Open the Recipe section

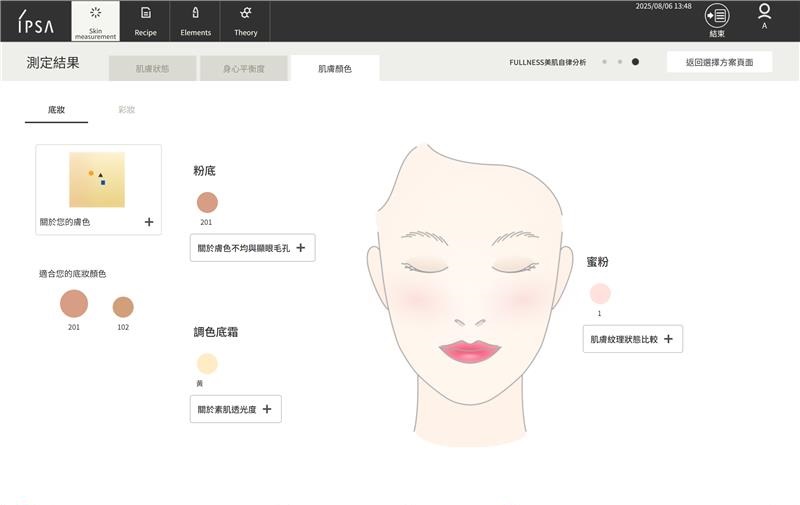coord(145,21)
